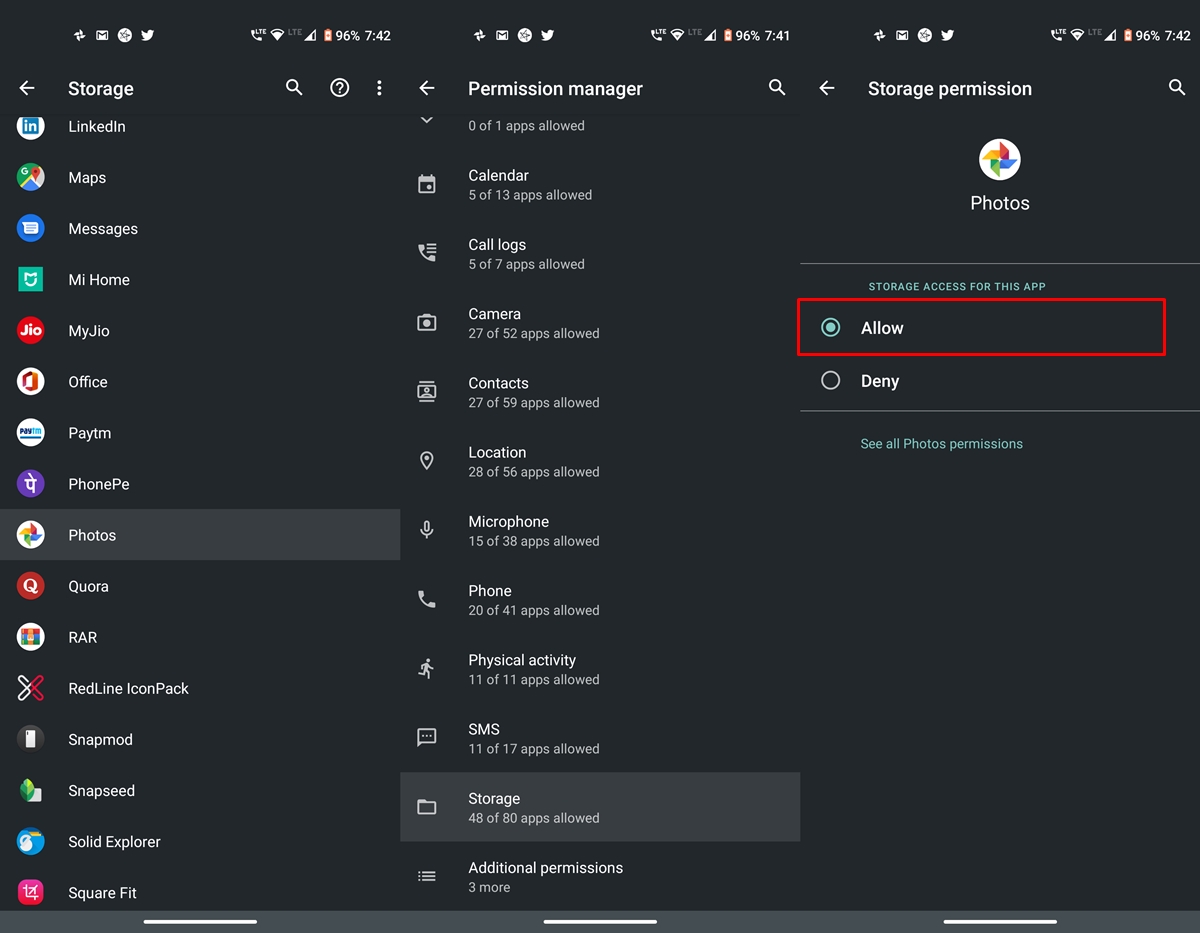Image resolution: width=1200 pixels, height=933 pixels.
Task: Tap the battery indicator in Storage permission screen
Action: click(1128, 35)
